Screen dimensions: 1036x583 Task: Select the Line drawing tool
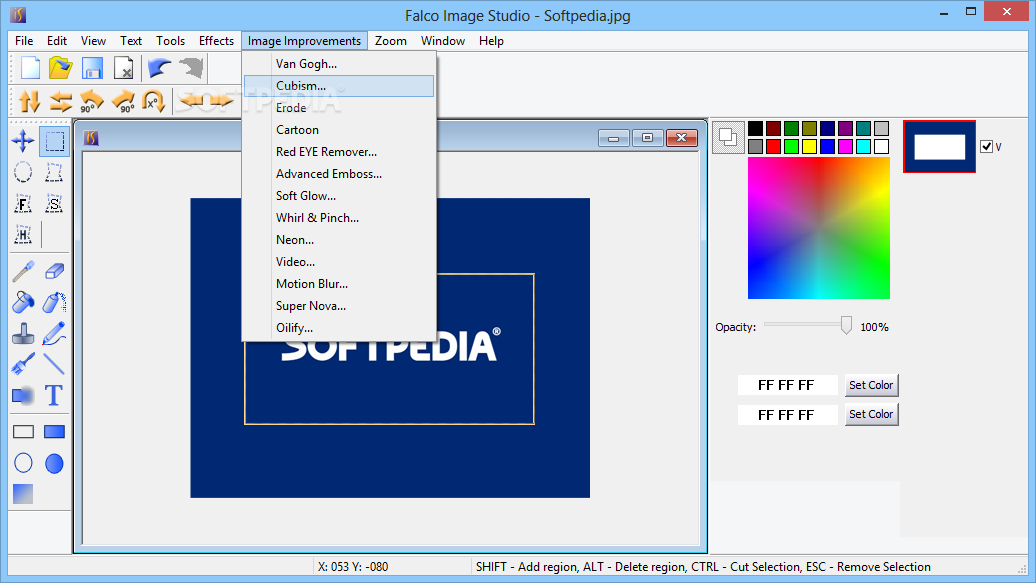[x=54, y=364]
